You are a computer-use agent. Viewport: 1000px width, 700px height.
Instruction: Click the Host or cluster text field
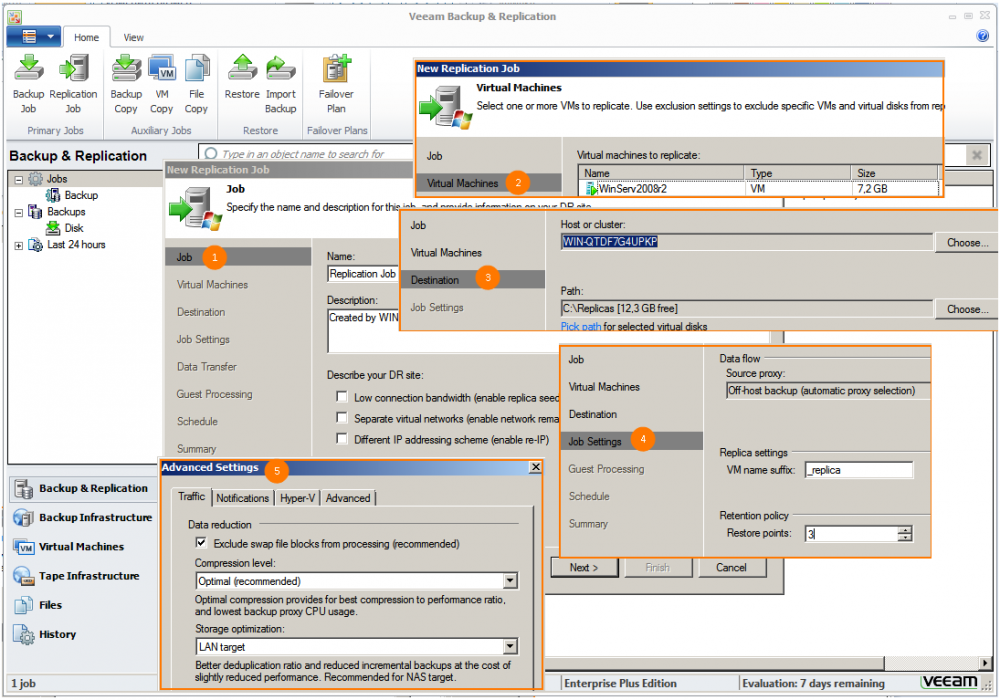coord(746,242)
